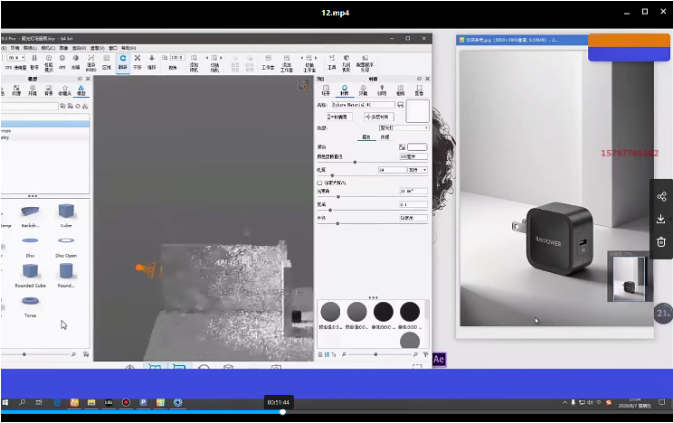Select the Torus model thumbnail
This screenshot has height=423, width=673.
[x=30, y=306]
